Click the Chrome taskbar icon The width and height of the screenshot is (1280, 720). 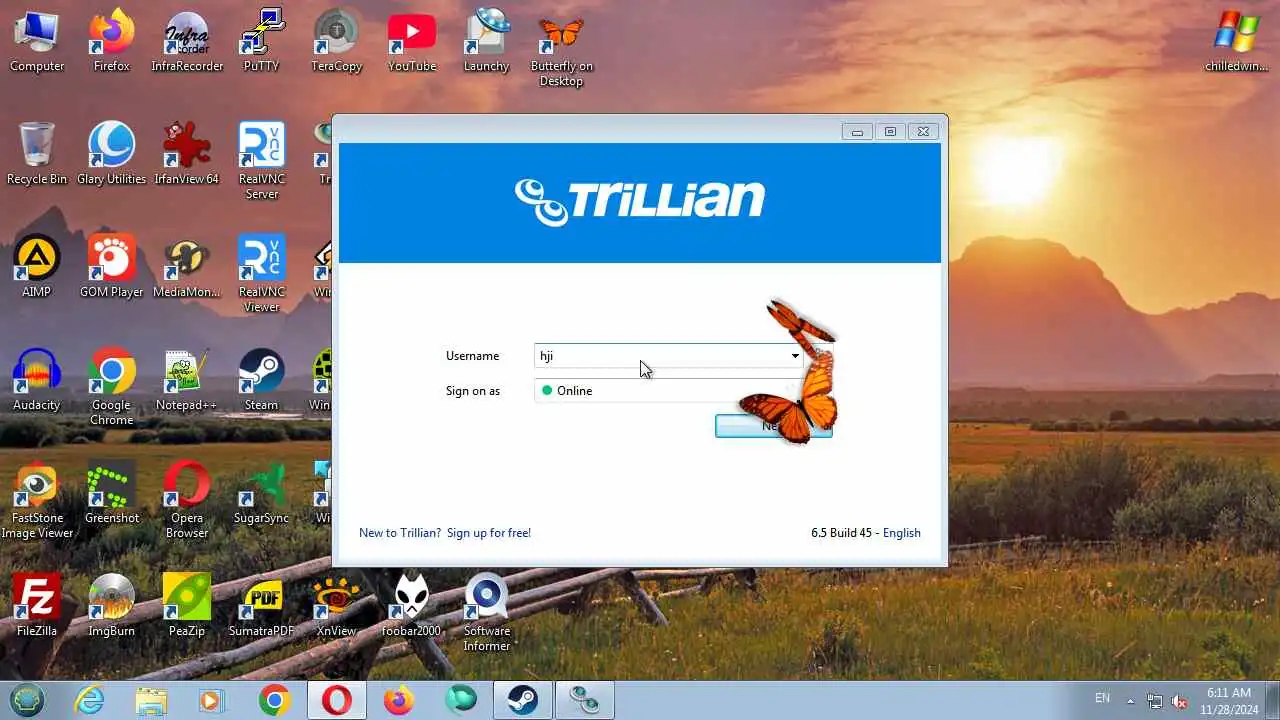(274, 701)
